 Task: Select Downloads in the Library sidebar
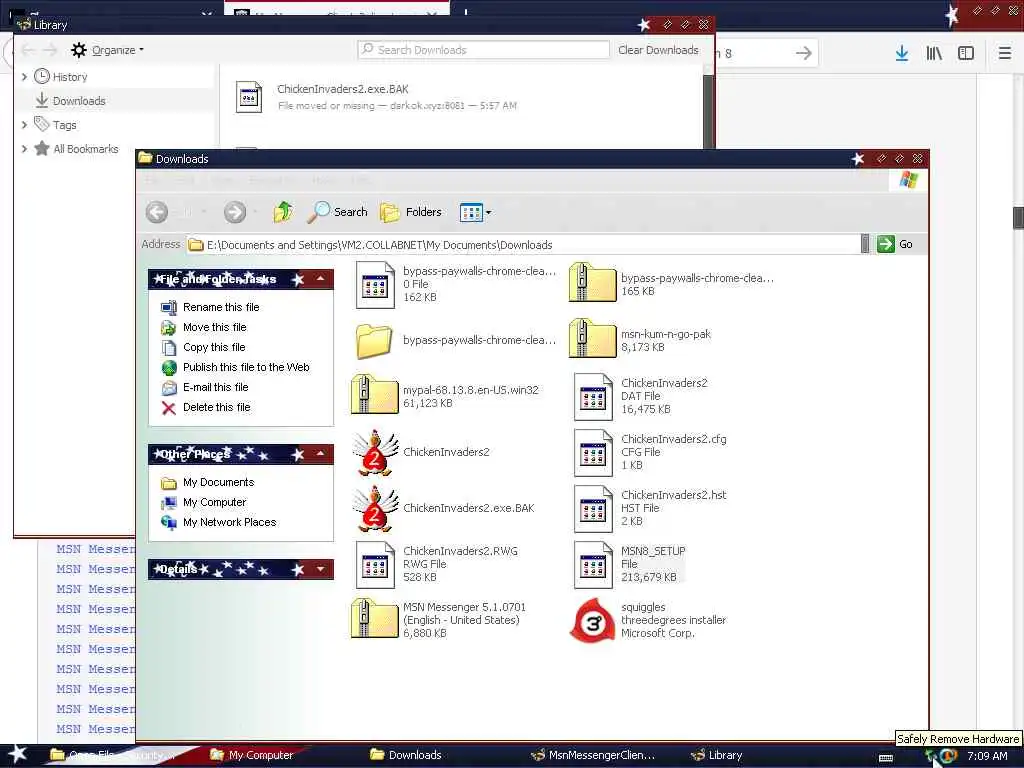click(79, 101)
